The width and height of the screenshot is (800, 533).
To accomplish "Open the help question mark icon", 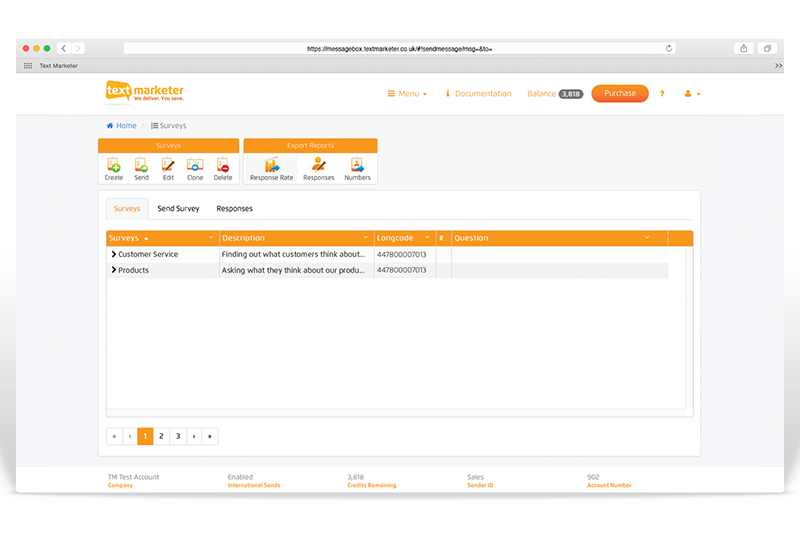I will coord(662,94).
